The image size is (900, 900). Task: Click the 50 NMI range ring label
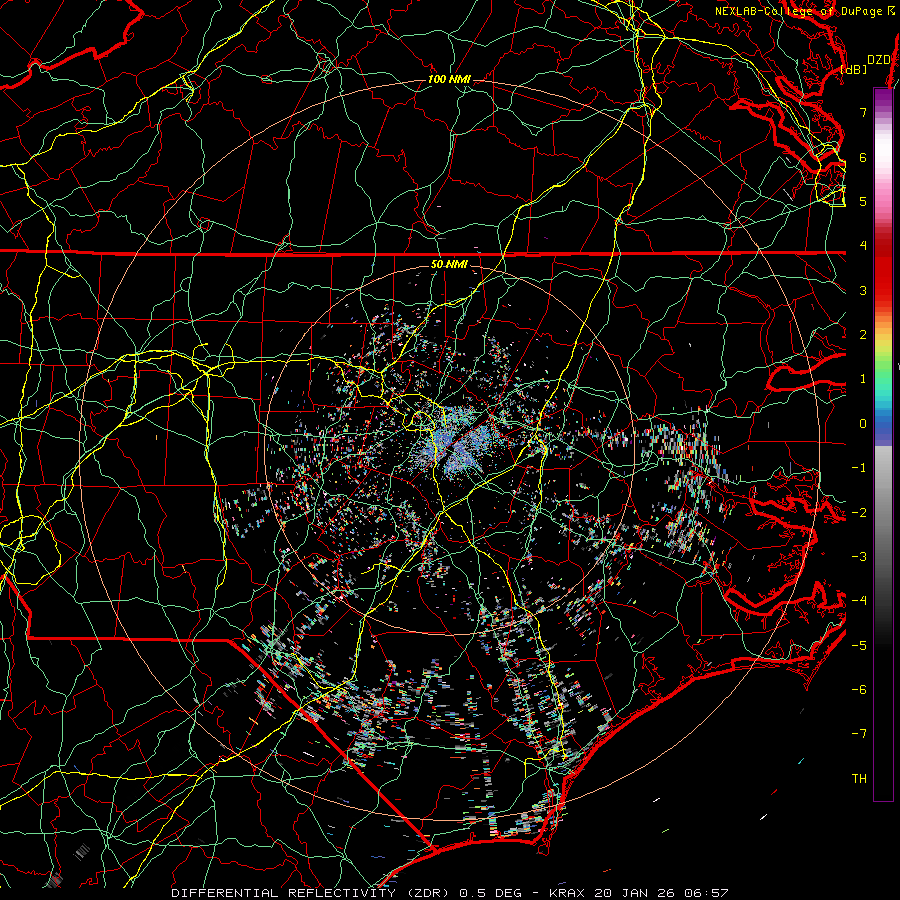click(x=449, y=265)
